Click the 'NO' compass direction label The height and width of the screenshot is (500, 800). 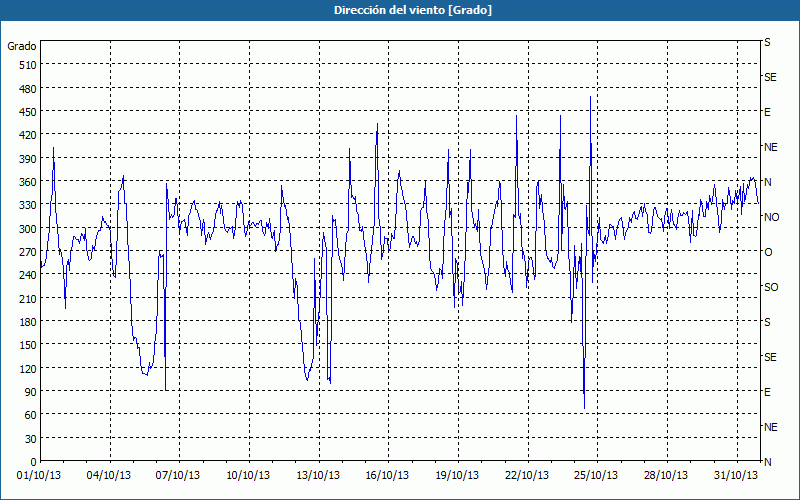pos(771,217)
